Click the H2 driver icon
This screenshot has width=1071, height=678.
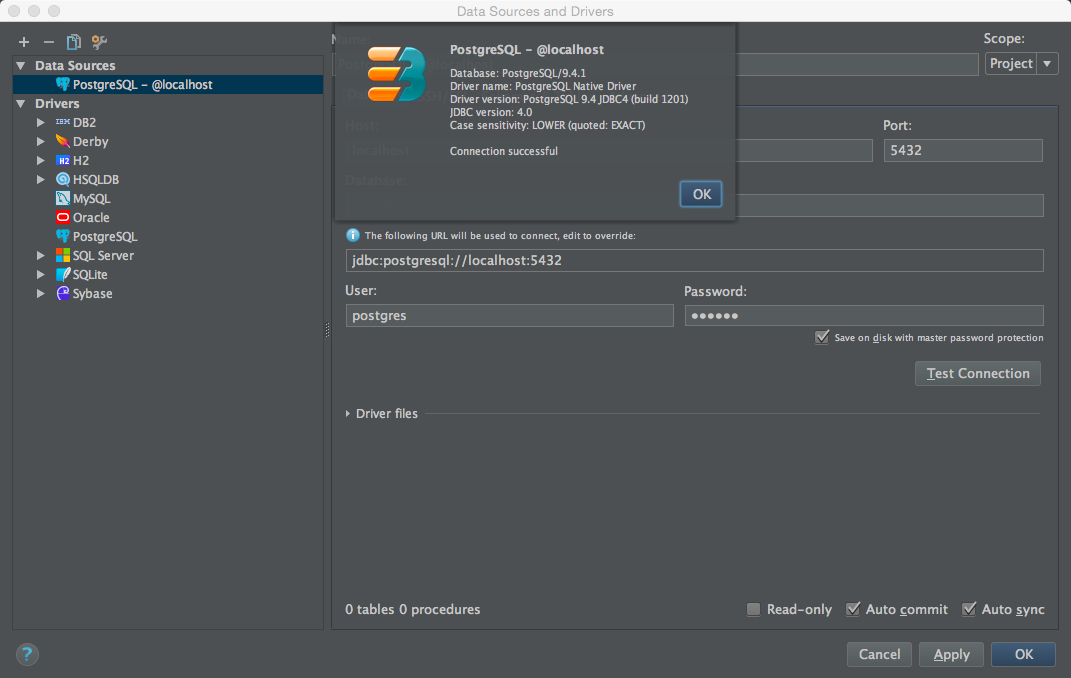point(63,160)
